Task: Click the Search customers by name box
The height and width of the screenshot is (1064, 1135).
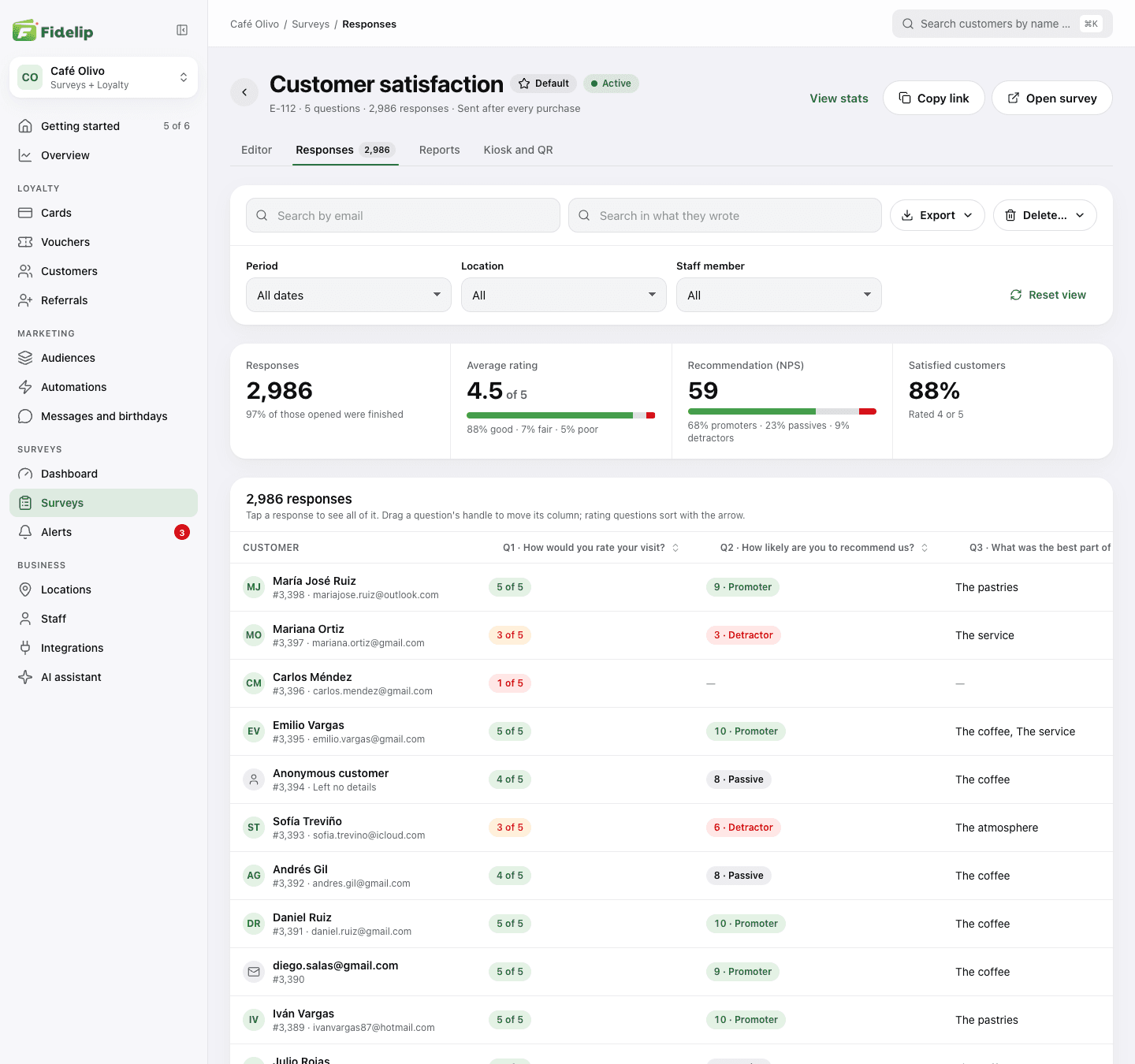Action: (1003, 24)
